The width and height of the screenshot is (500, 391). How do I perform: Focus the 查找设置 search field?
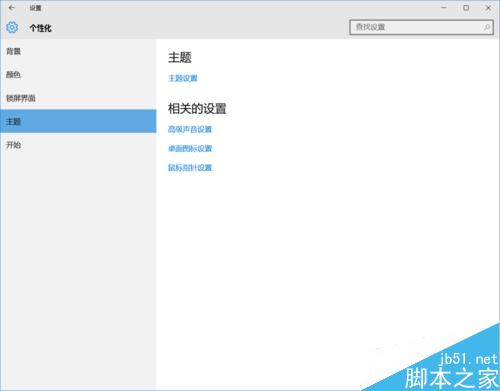tap(421, 27)
